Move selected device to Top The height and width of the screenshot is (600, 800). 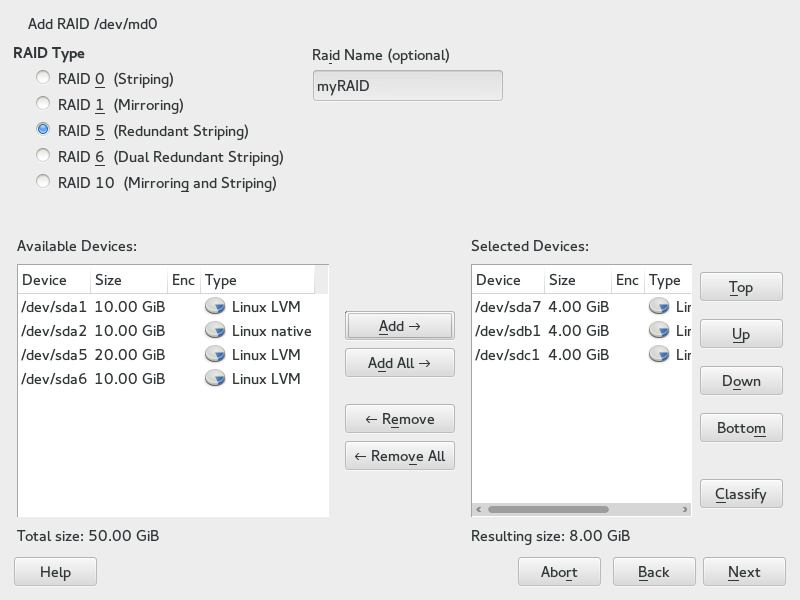coord(741,287)
